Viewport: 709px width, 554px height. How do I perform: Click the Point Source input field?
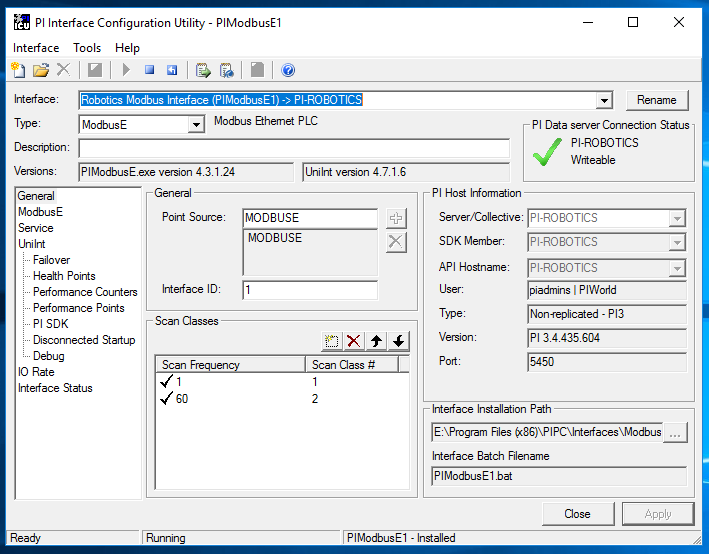tap(310, 218)
